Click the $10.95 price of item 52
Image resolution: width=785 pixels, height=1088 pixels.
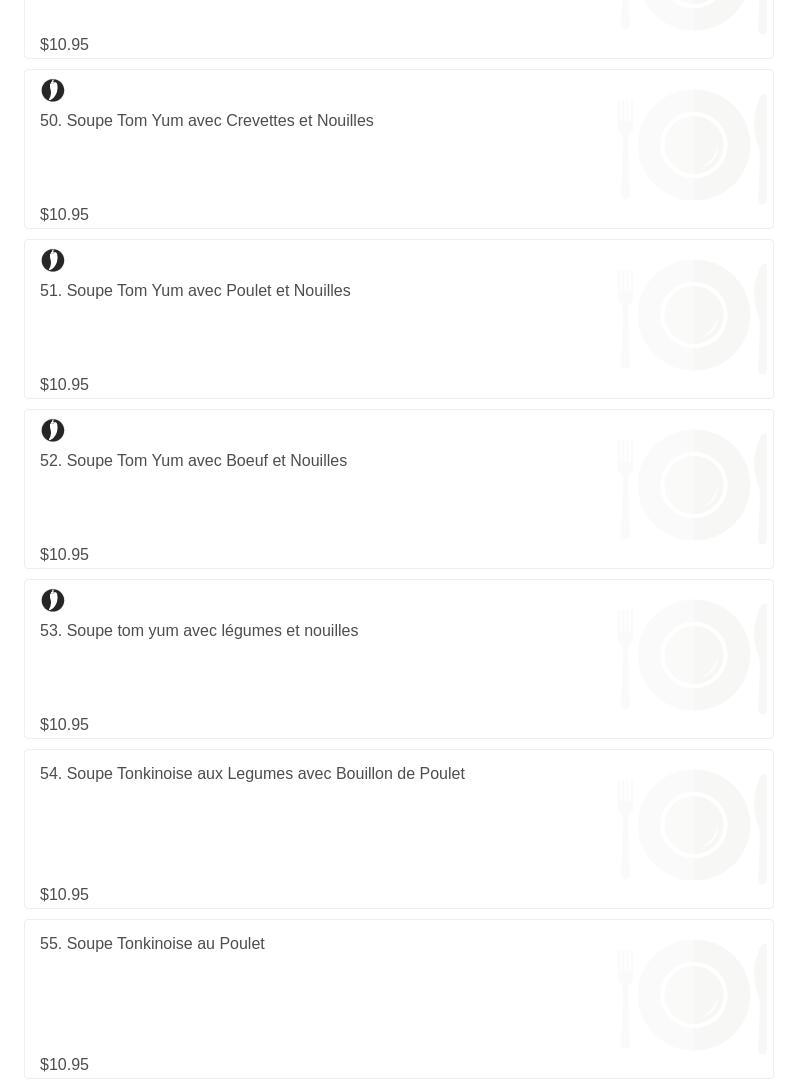(x=64, y=555)
